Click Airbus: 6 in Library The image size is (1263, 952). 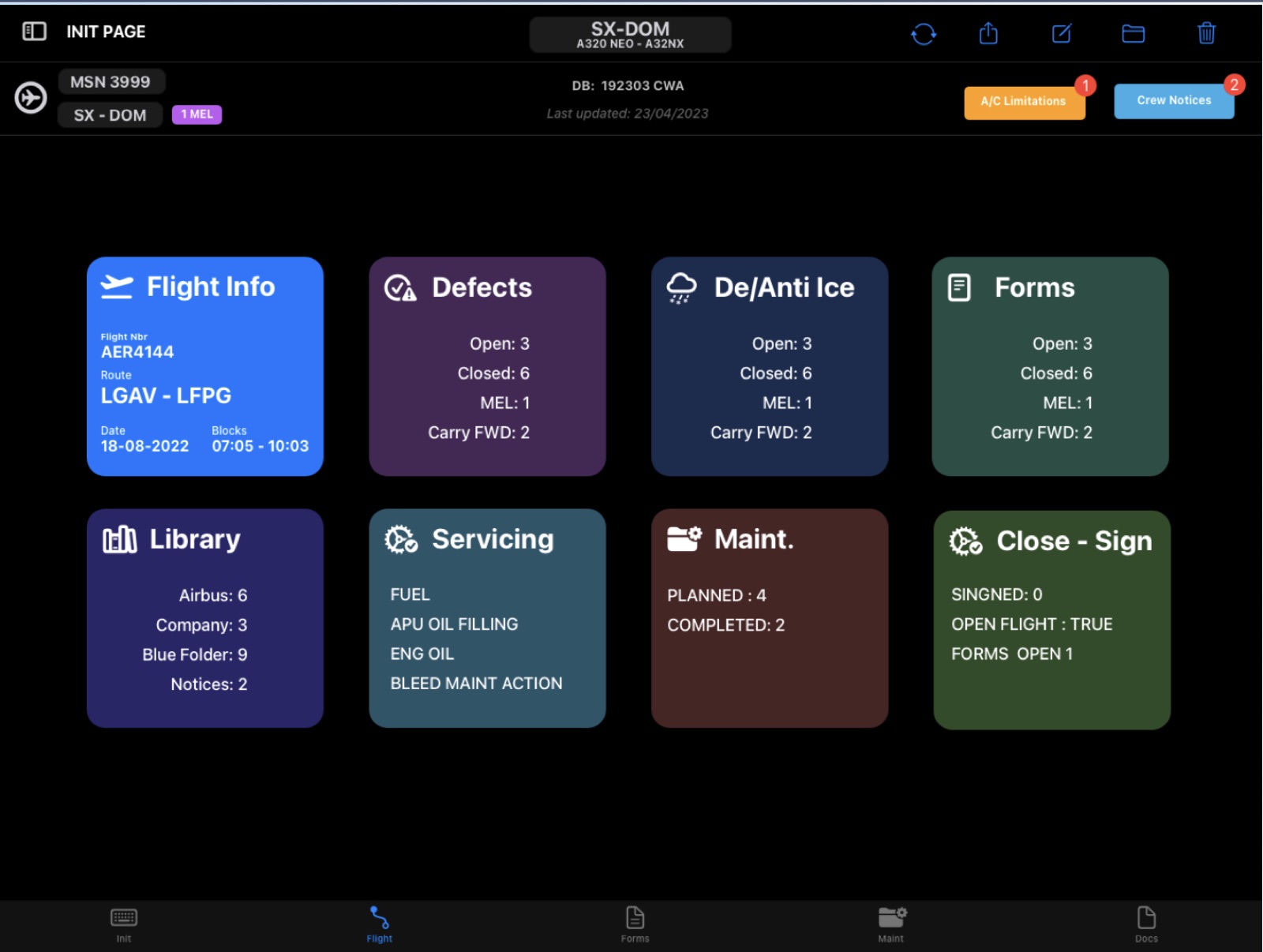click(x=213, y=595)
